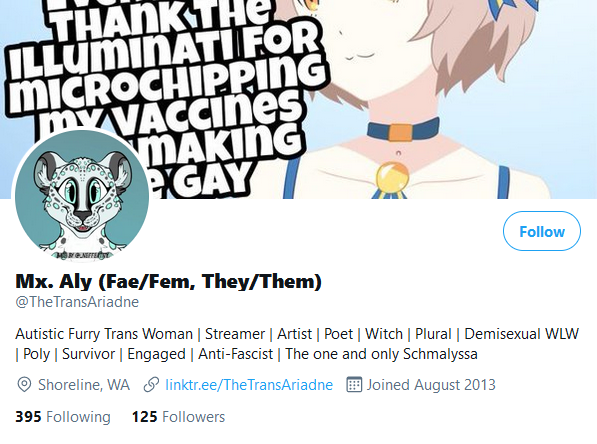View the 395 Following list
Image resolution: width=597 pixels, height=444 pixels.
click(63, 417)
